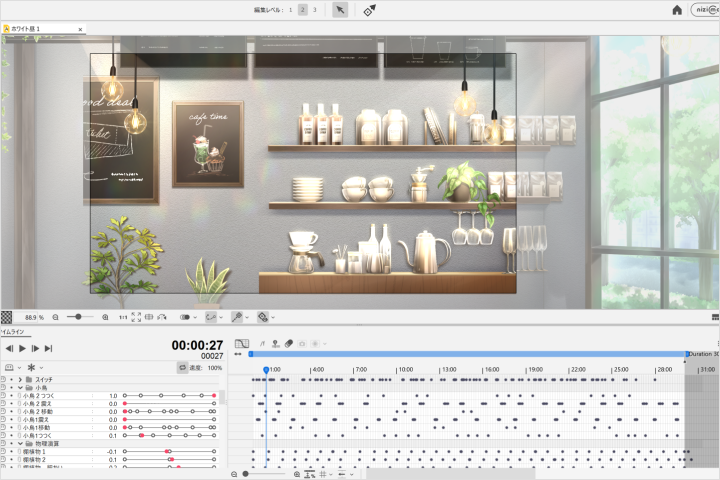The image size is (720, 480).
Task: Click the flip view icon under canvas
Action: click(162, 317)
